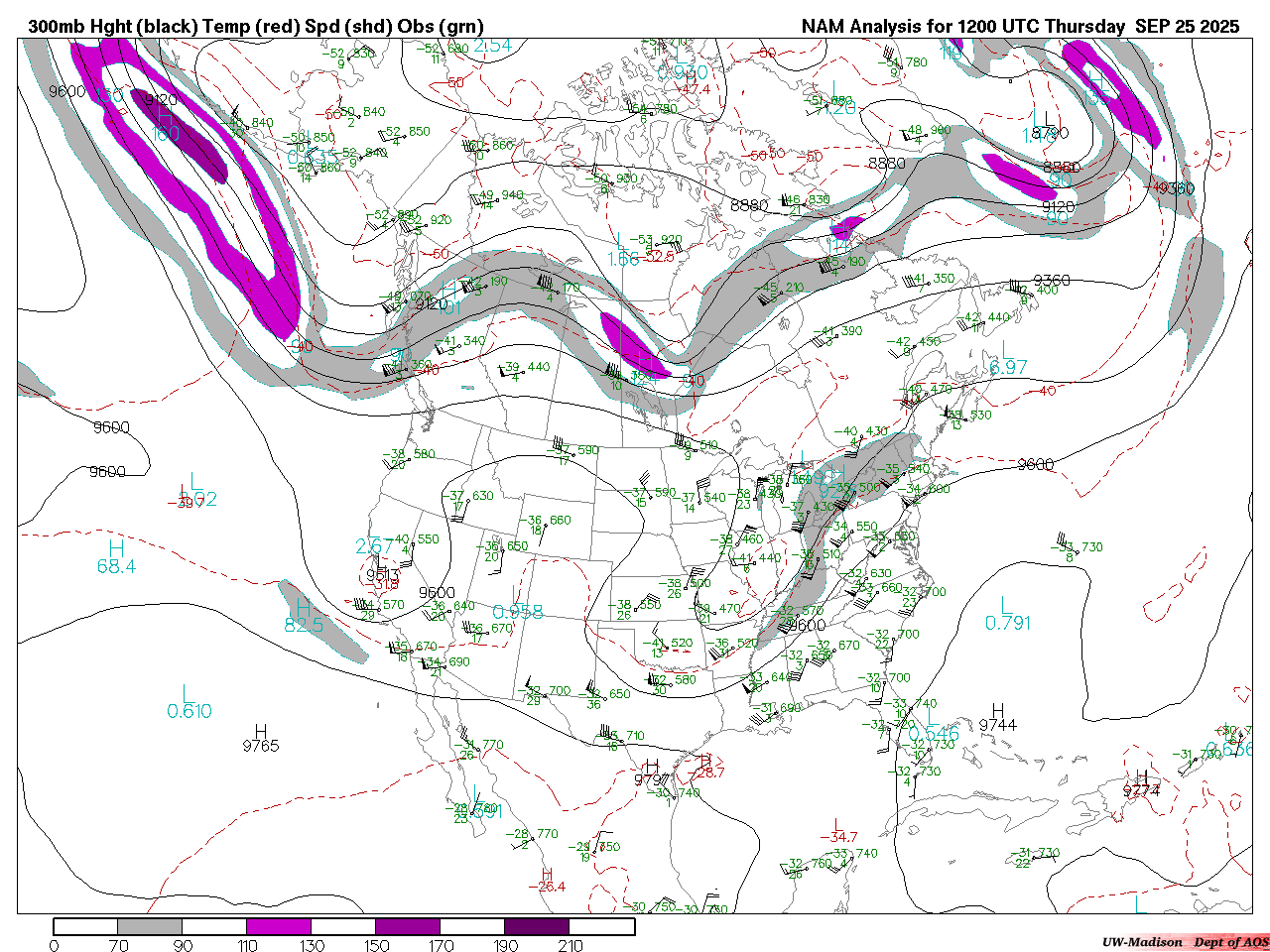Click the legend scale value 0

(54, 945)
